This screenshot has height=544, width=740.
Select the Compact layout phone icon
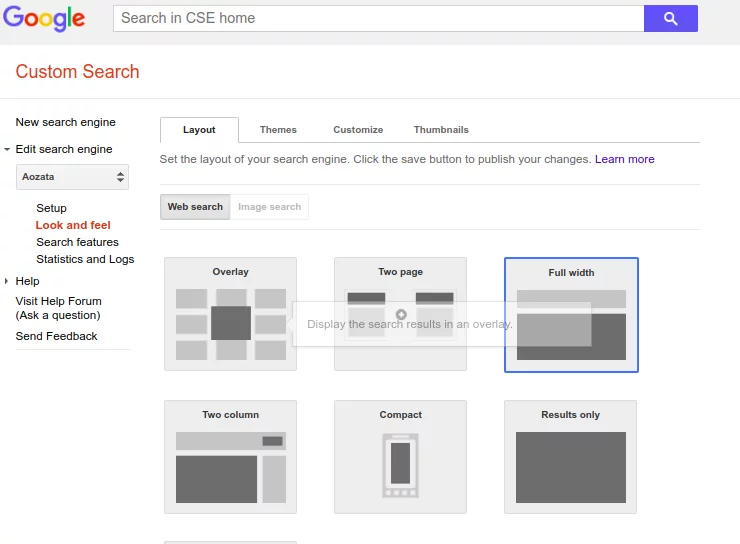coord(400,465)
